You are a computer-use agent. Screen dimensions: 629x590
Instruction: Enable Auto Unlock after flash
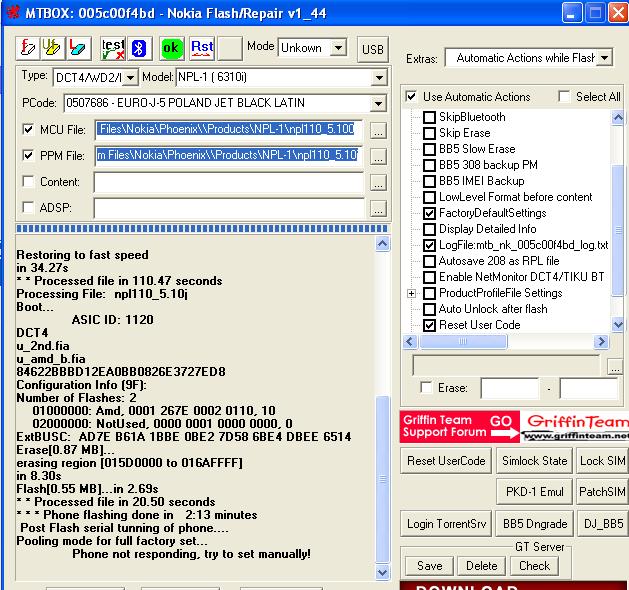[429, 309]
